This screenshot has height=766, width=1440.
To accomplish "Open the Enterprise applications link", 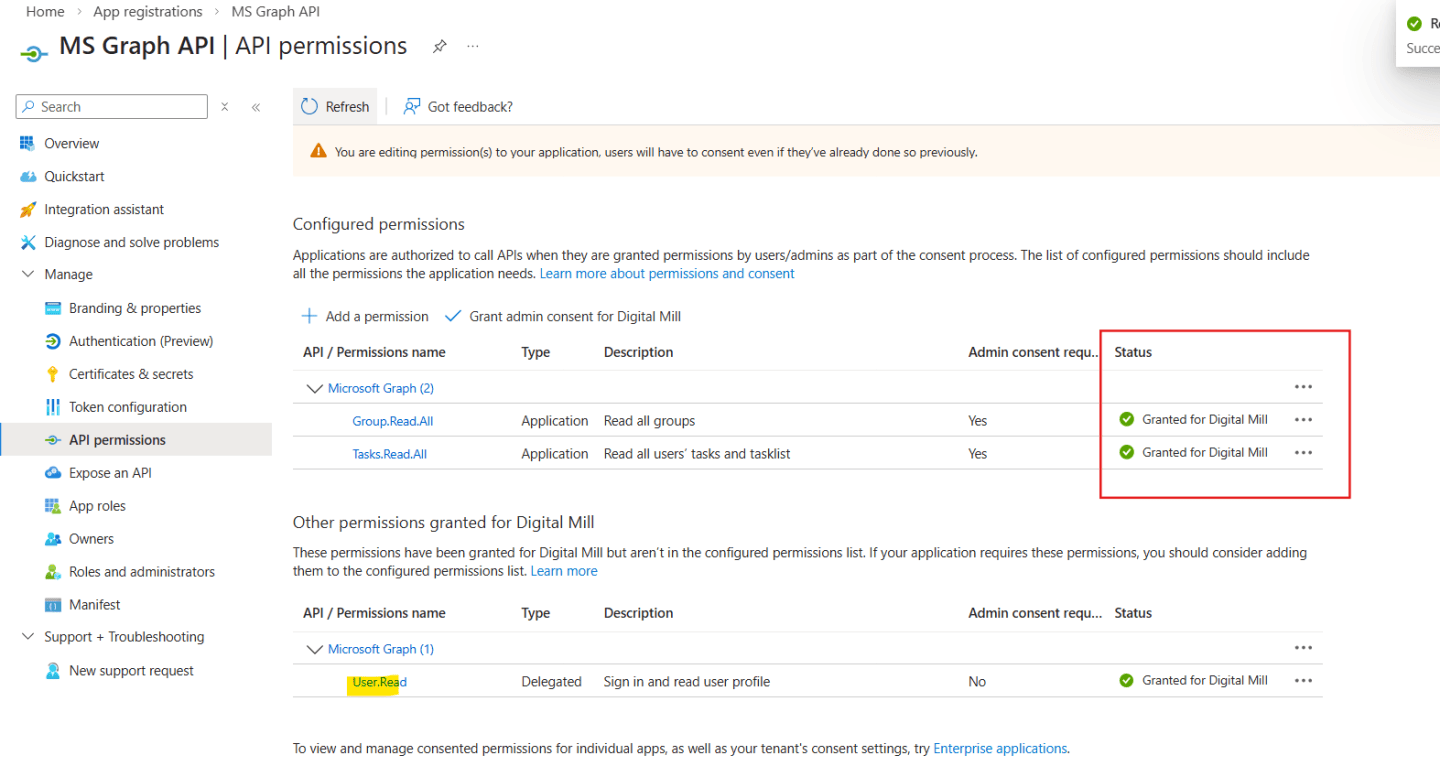I will click(x=1000, y=748).
